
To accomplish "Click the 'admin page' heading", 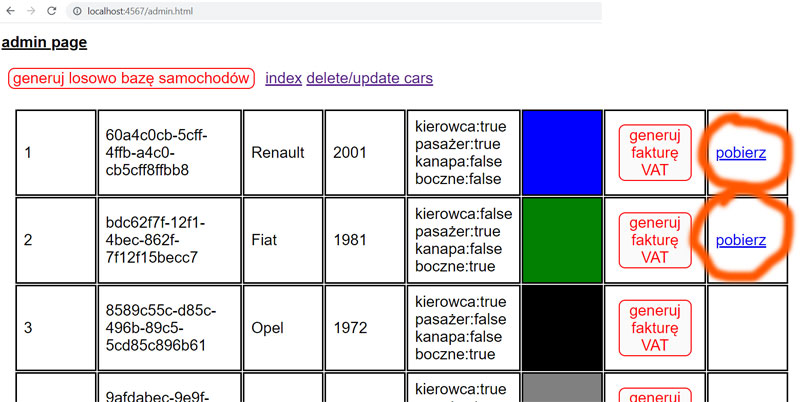I will pos(44,42).
